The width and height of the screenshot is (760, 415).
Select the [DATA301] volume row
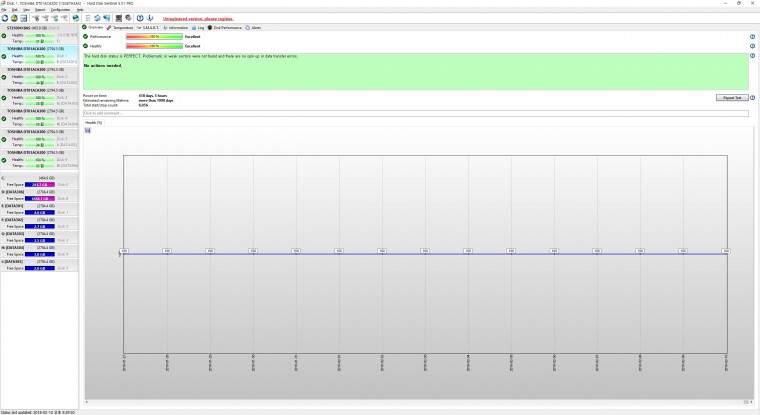(39, 209)
